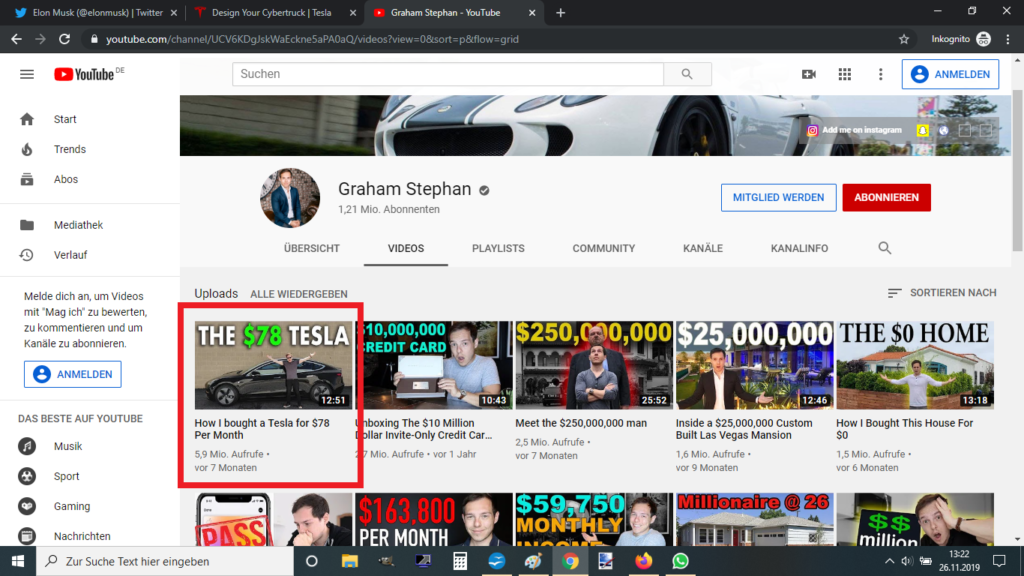
Task: Click ALLE WIEDERGEBEN link
Action: [x=298, y=294]
